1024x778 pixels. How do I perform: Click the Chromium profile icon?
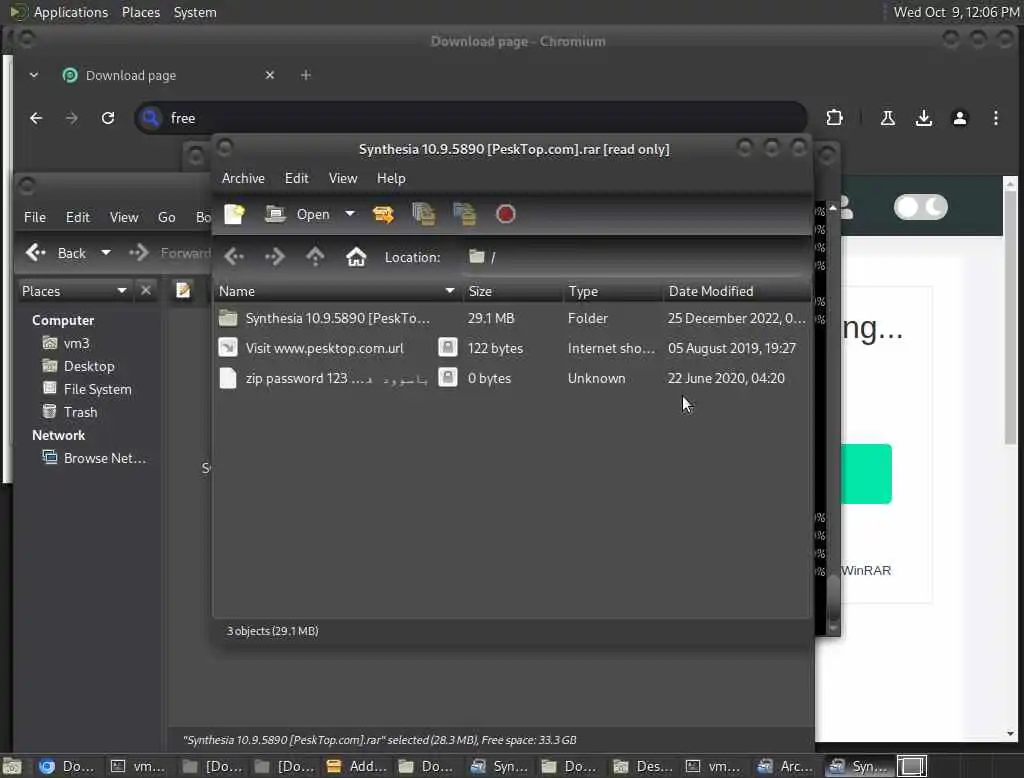(x=959, y=118)
